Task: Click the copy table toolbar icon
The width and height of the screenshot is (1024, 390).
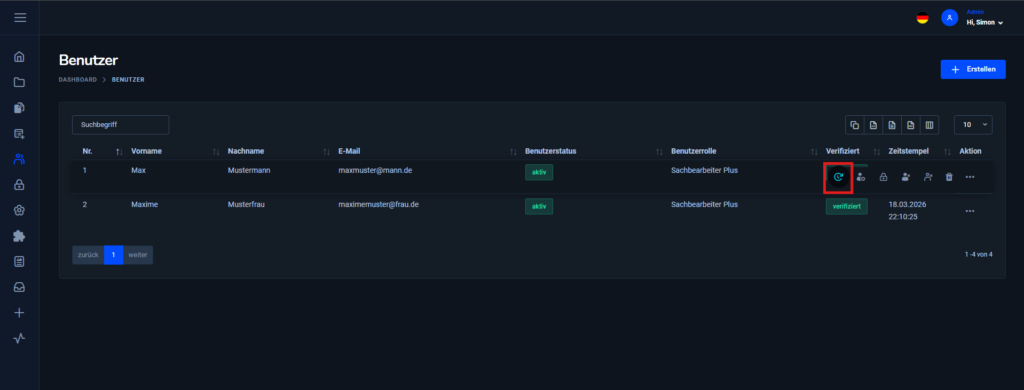Action: [x=854, y=125]
